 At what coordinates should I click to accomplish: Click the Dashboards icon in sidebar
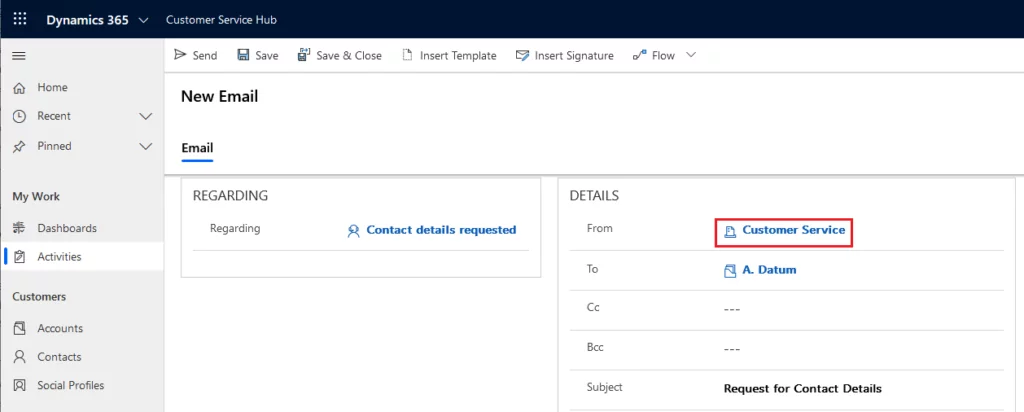20,228
